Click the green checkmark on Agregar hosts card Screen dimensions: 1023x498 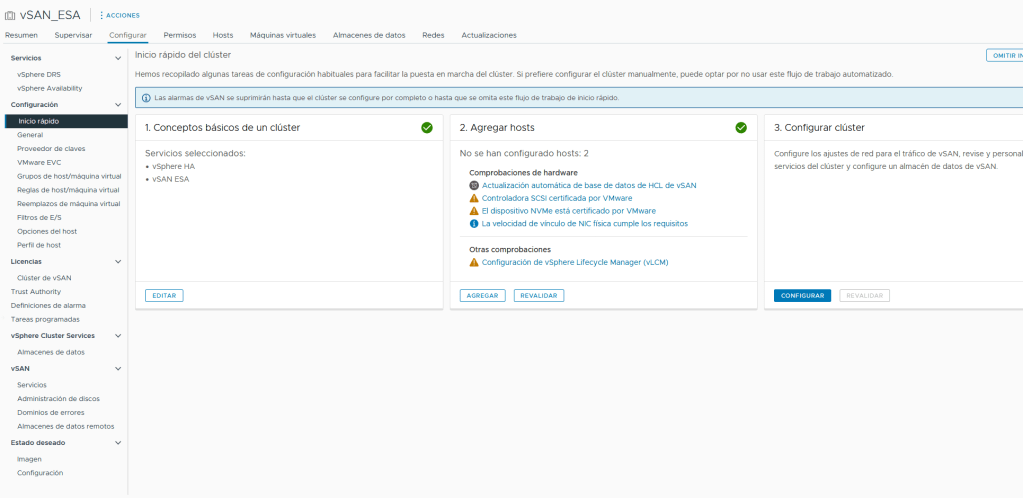(x=741, y=128)
